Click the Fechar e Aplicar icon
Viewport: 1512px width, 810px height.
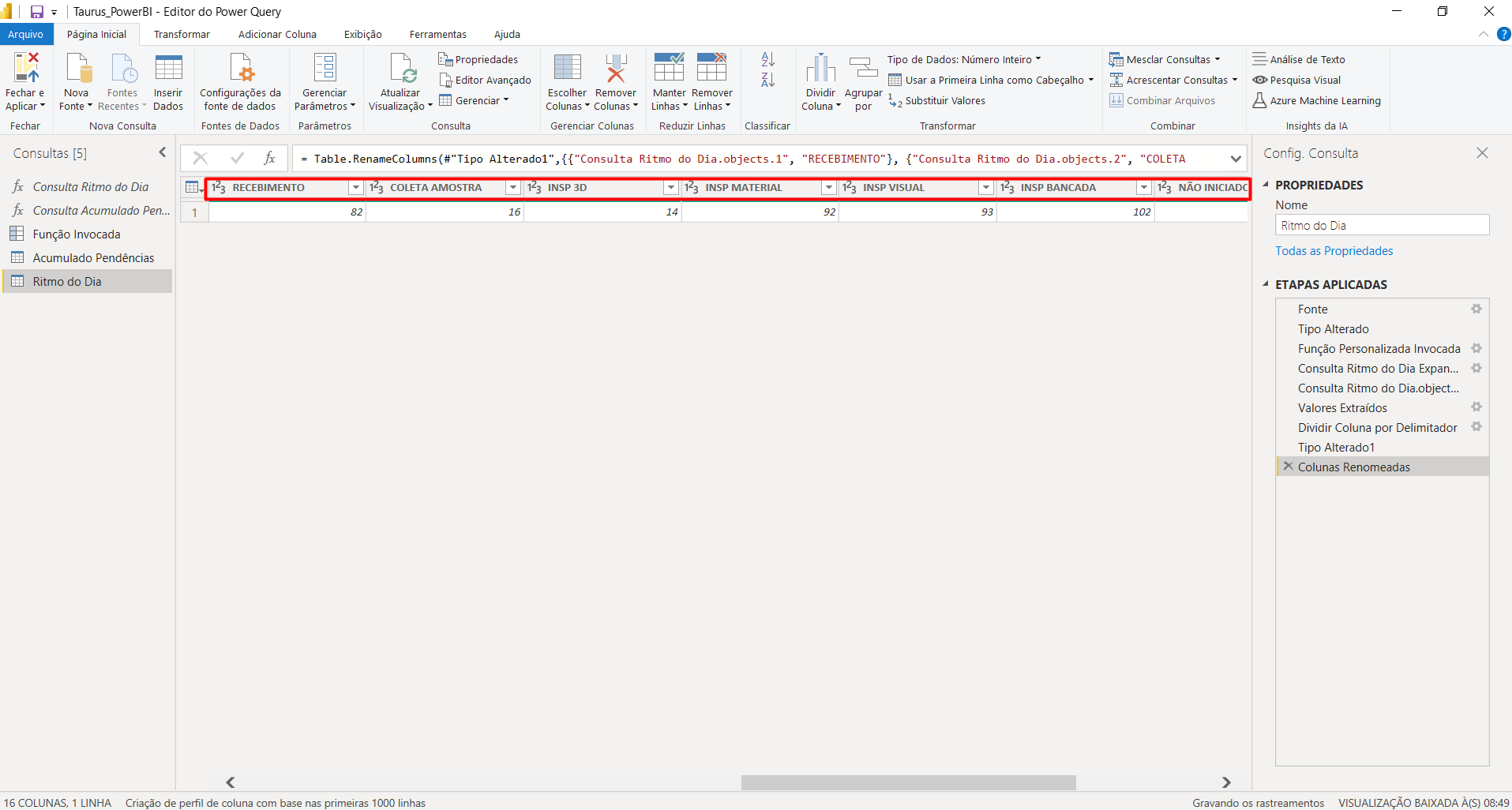pyautogui.click(x=26, y=68)
